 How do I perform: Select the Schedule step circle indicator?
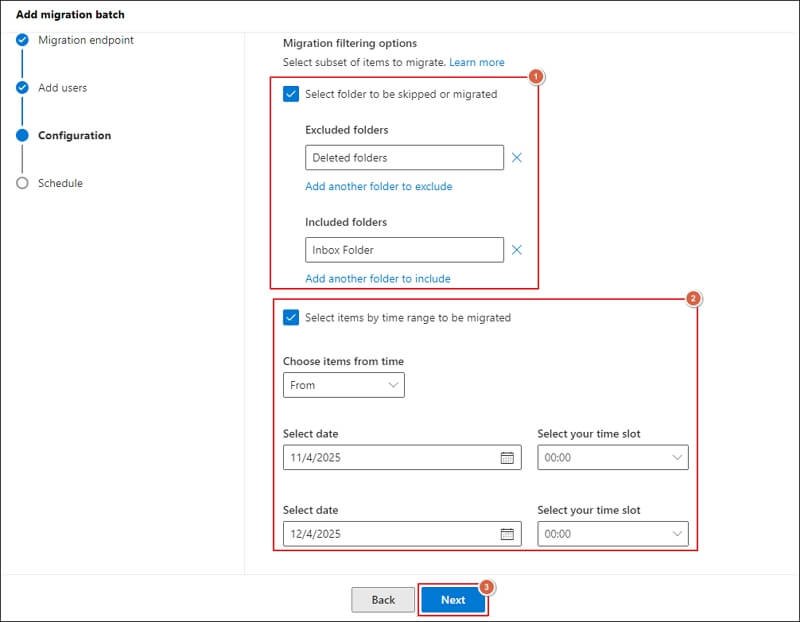click(x=21, y=183)
